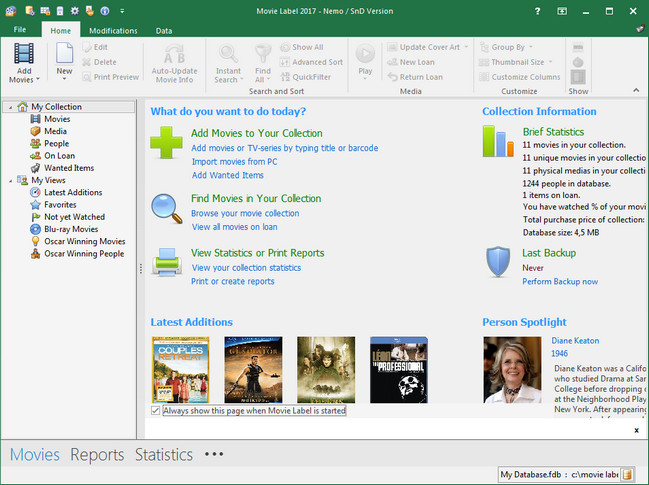Open the New button dropdown arrow
The height and width of the screenshot is (485, 649).
pyautogui.click(x=65, y=79)
